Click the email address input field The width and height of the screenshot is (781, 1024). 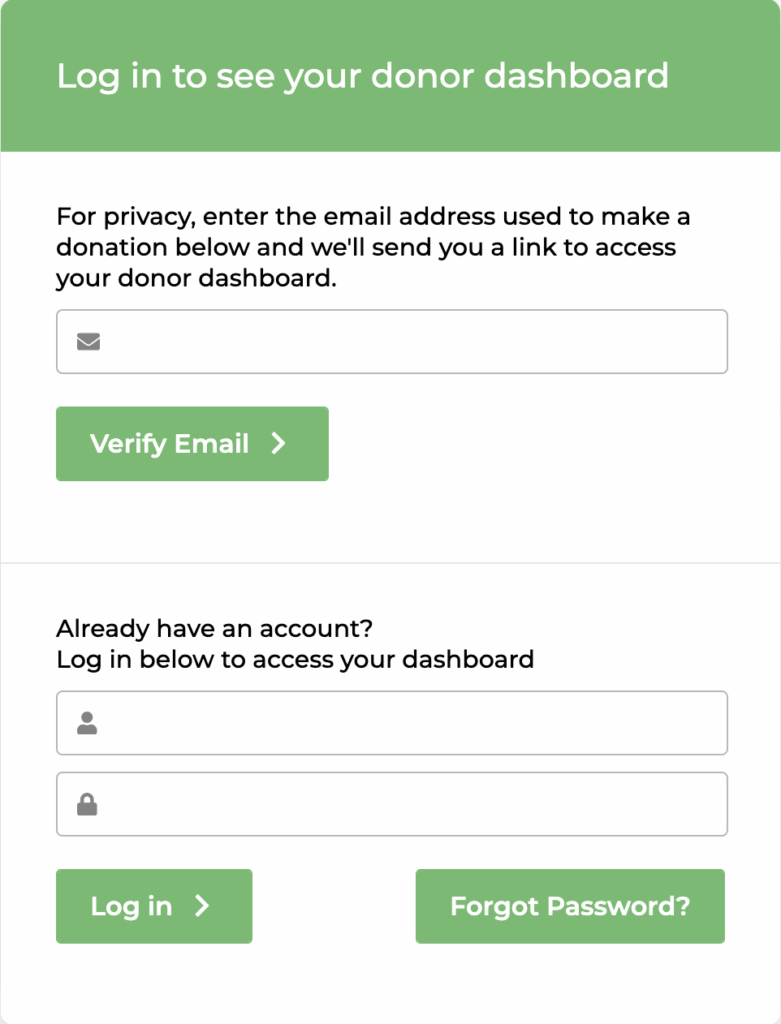(x=400, y=342)
